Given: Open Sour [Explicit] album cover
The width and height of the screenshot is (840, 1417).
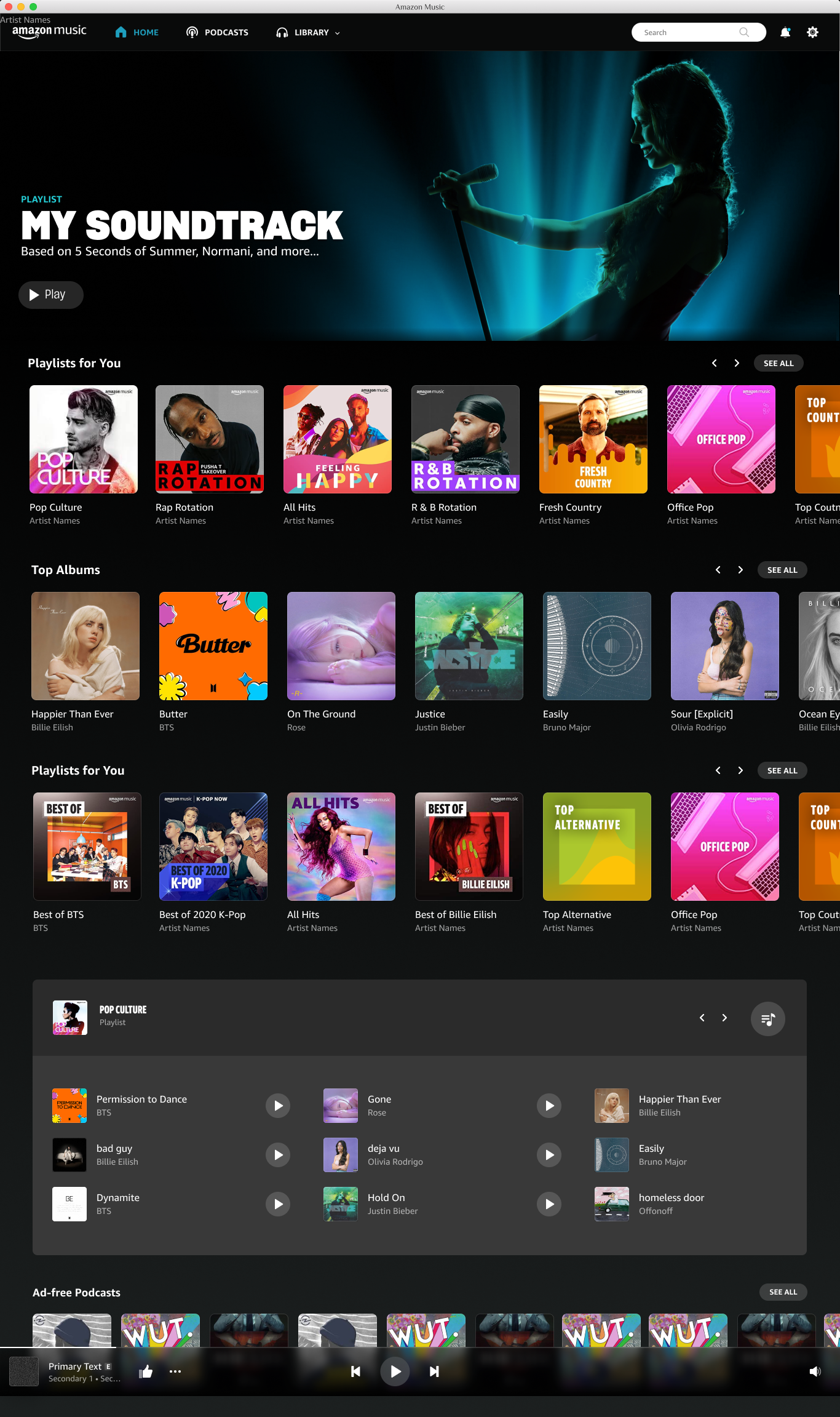Looking at the screenshot, I should (725, 646).
